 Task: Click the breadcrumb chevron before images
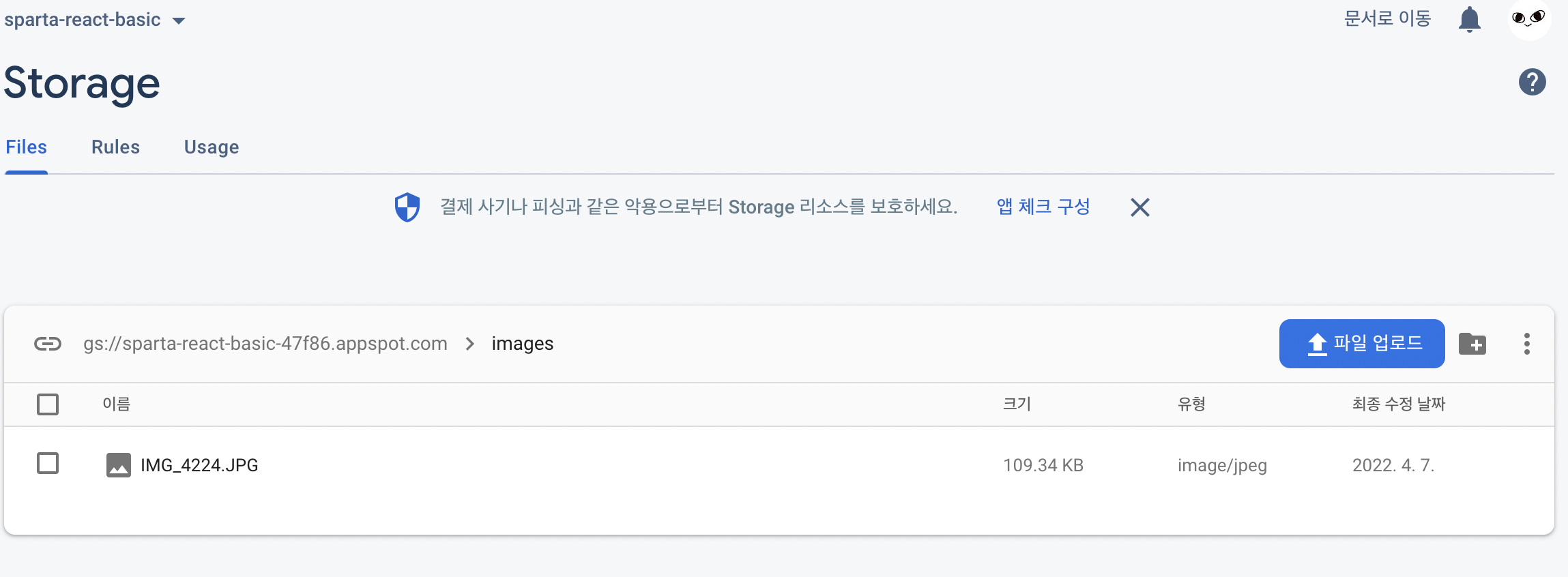coord(469,344)
